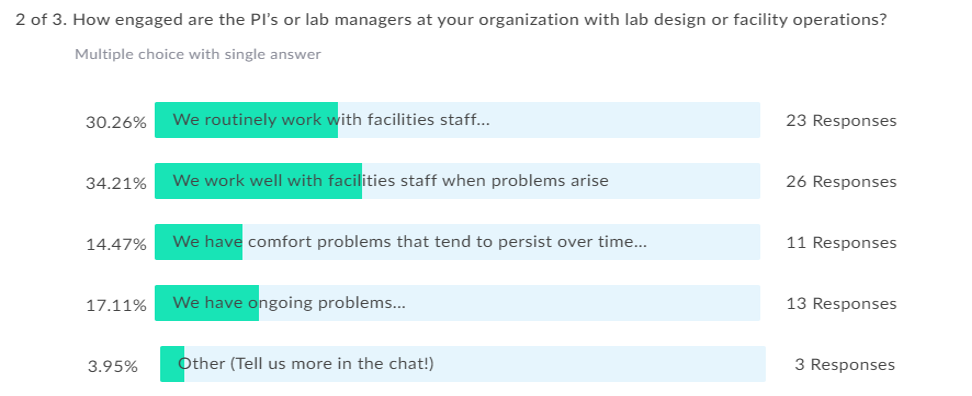Click the 30.26% percentage label
This screenshot has width=972, height=396.
(116, 123)
